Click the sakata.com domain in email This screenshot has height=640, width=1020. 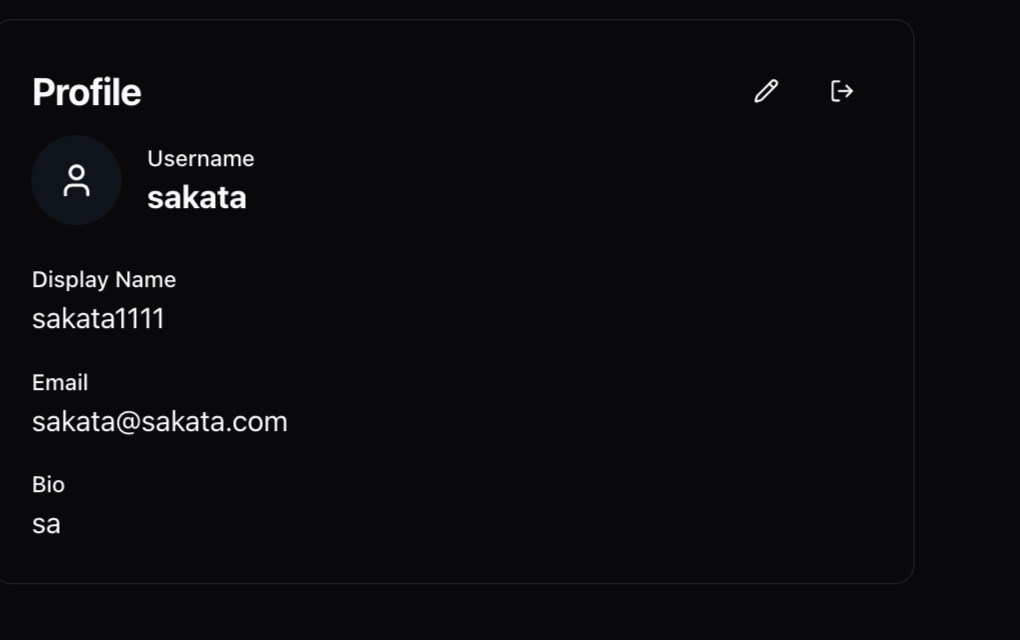214,422
